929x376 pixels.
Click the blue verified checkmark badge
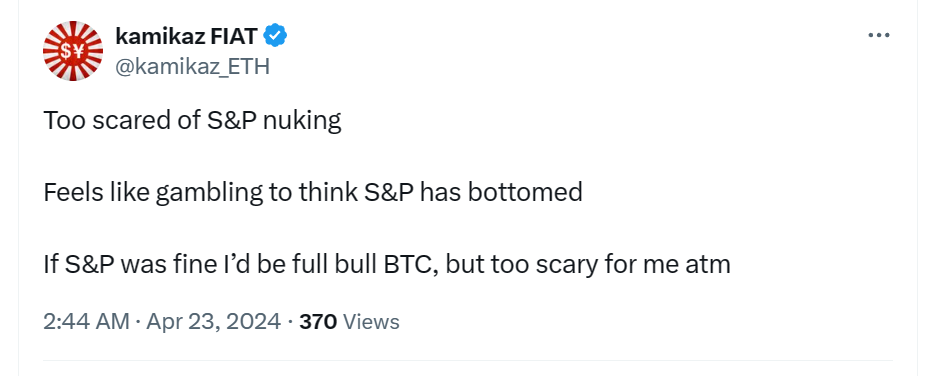pyautogui.click(x=275, y=36)
